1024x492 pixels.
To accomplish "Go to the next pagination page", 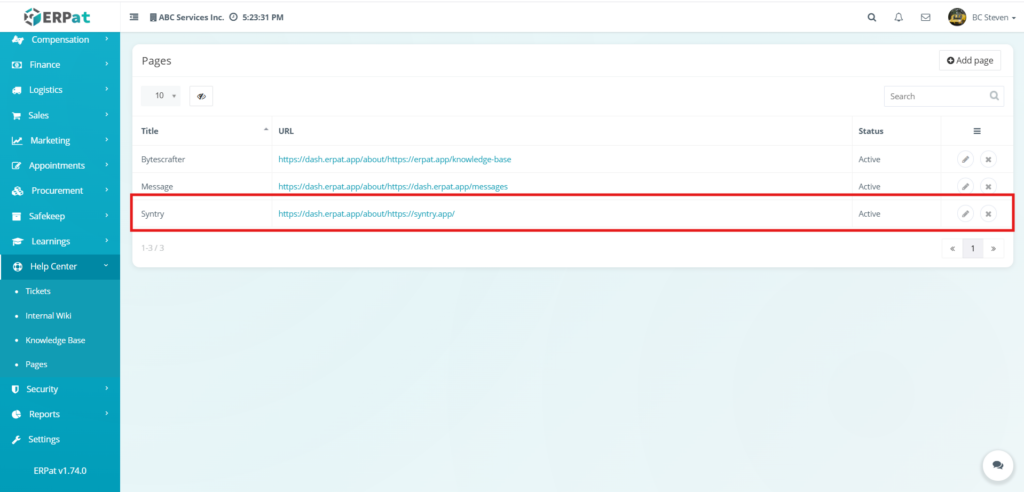I will point(993,248).
